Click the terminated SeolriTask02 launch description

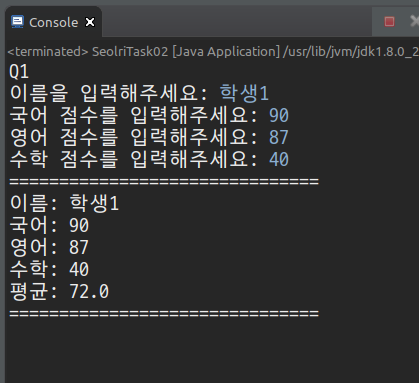[213, 52]
